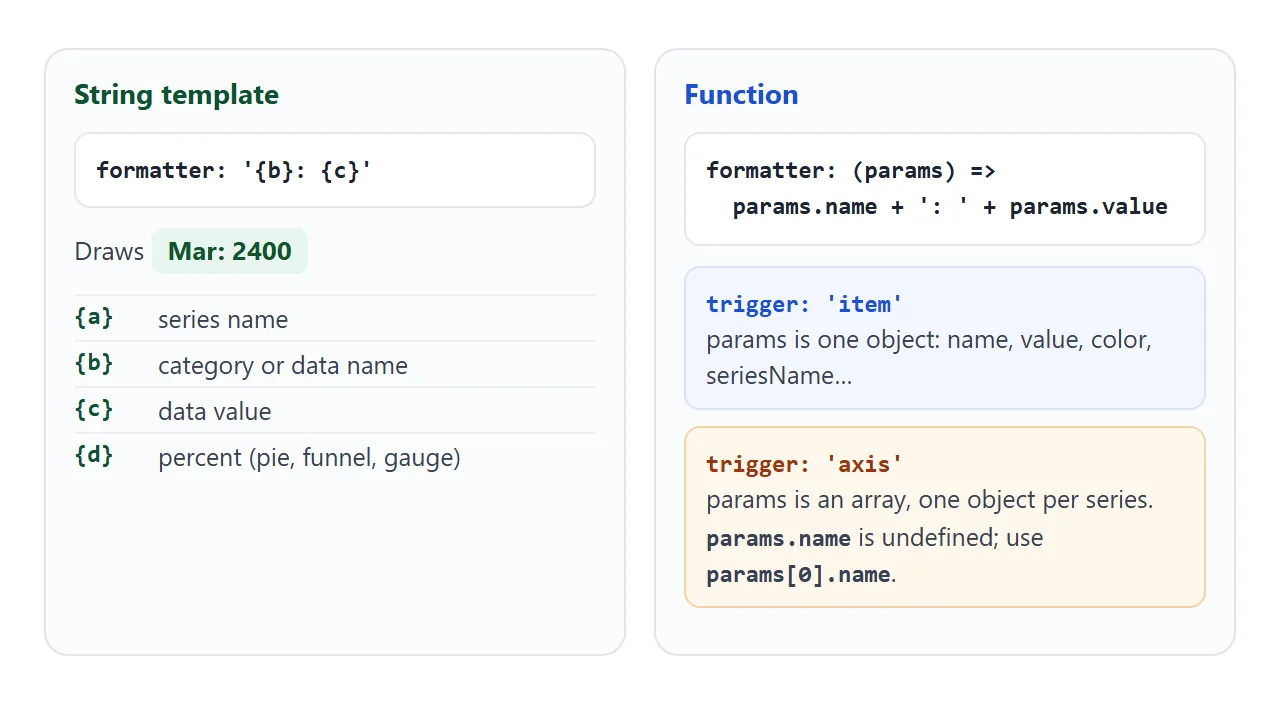Click the 'Function' heading
Viewport: 1280px width, 708px height.
(741, 95)
